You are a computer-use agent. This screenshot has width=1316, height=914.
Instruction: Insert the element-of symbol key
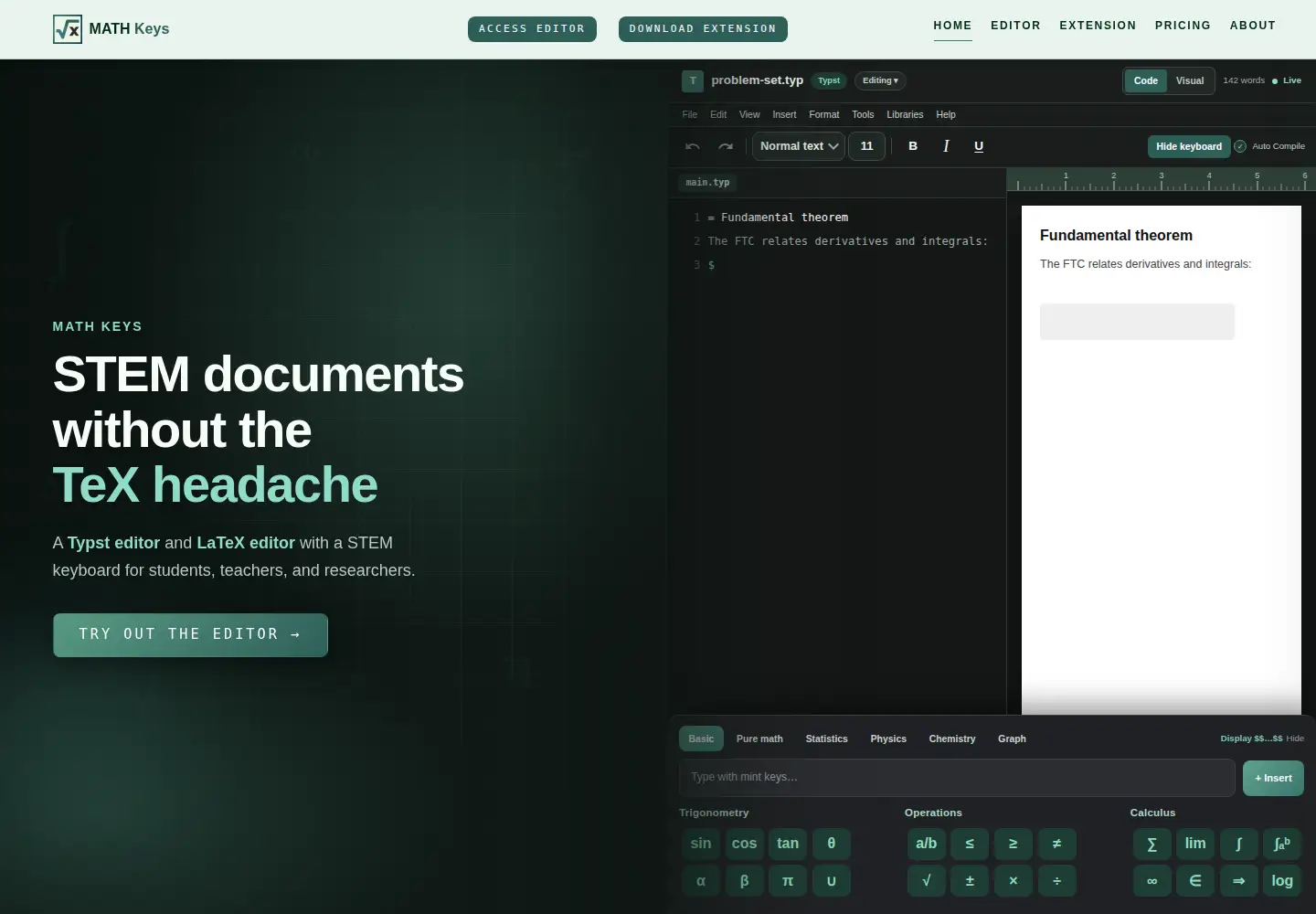coord(1195,881)
